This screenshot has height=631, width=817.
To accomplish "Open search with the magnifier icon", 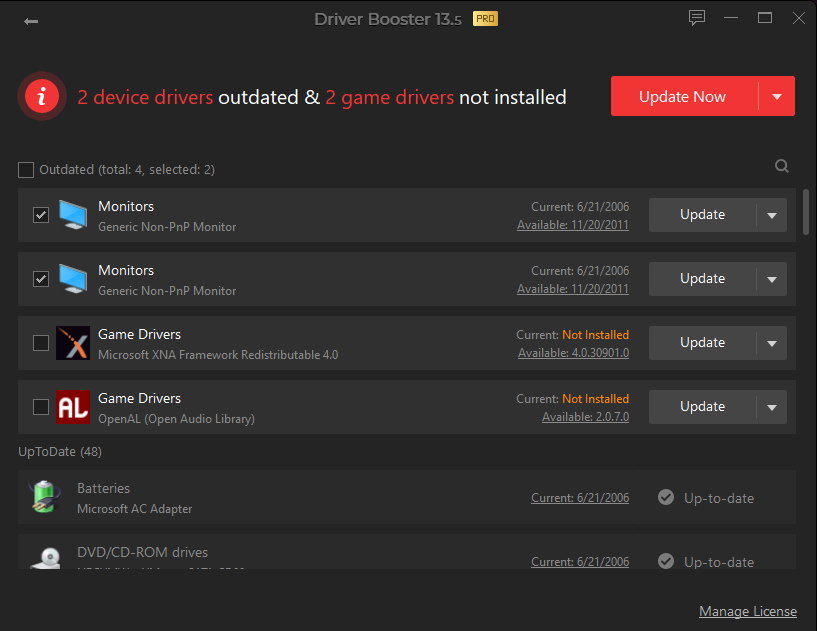I will click(x=782, y=166).
